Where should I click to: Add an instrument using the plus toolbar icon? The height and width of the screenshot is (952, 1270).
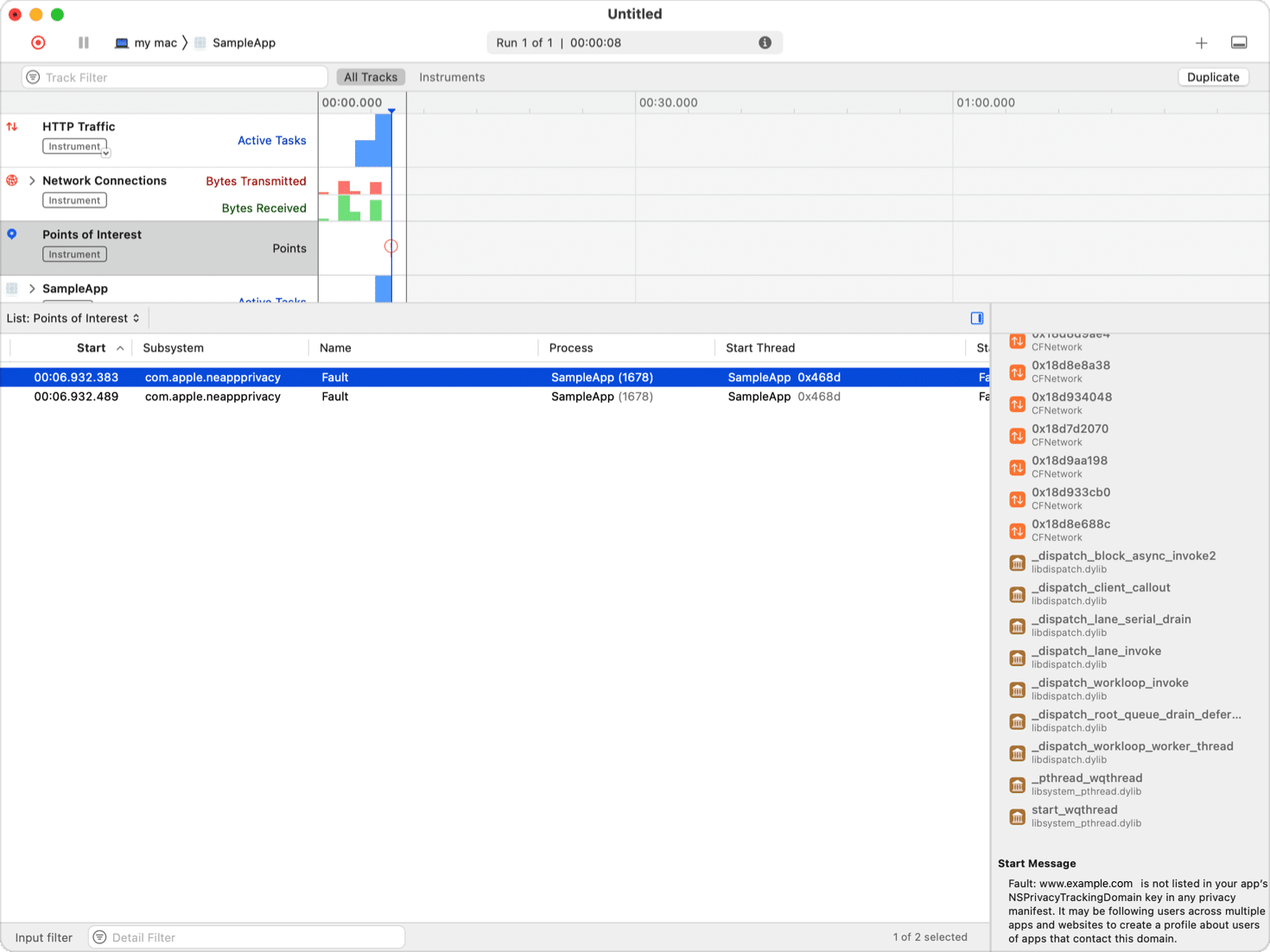point(1202,42)
